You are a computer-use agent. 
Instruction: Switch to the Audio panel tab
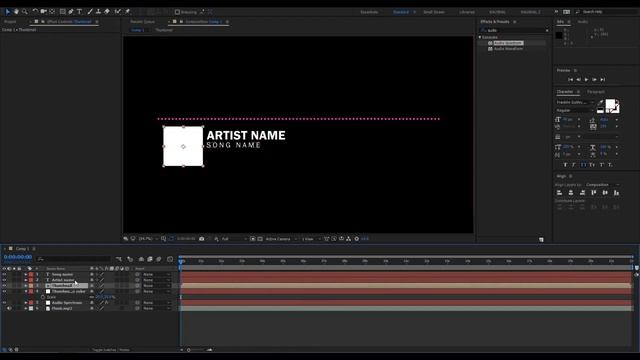click(583, 22)
